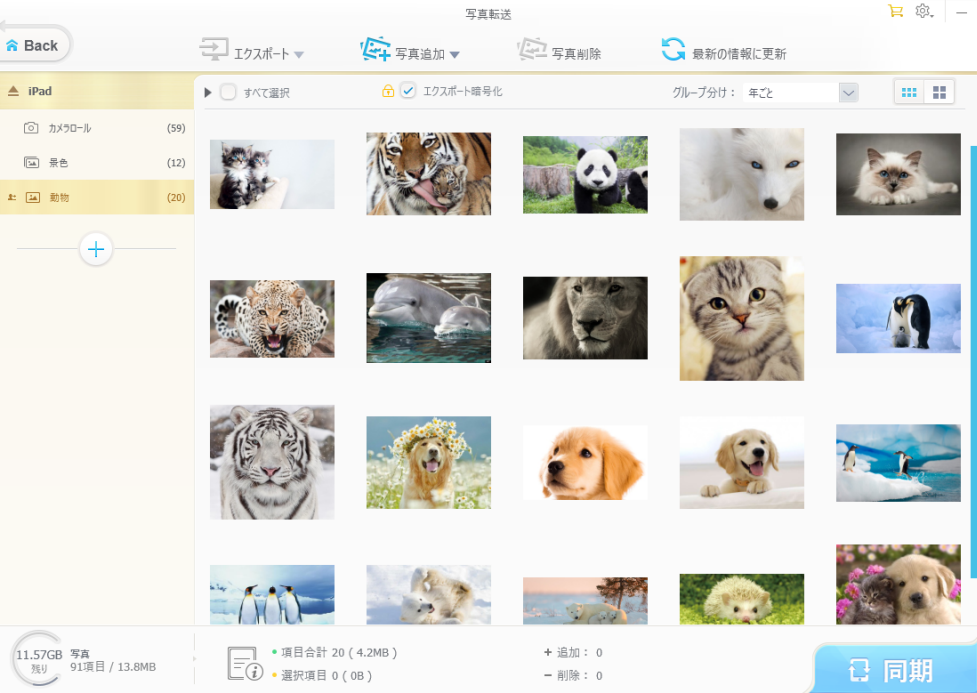The height and width of the screenshot is (693, 977).
Task: Select the polar bears at sunset photo
Action: [x=585, y=601]
